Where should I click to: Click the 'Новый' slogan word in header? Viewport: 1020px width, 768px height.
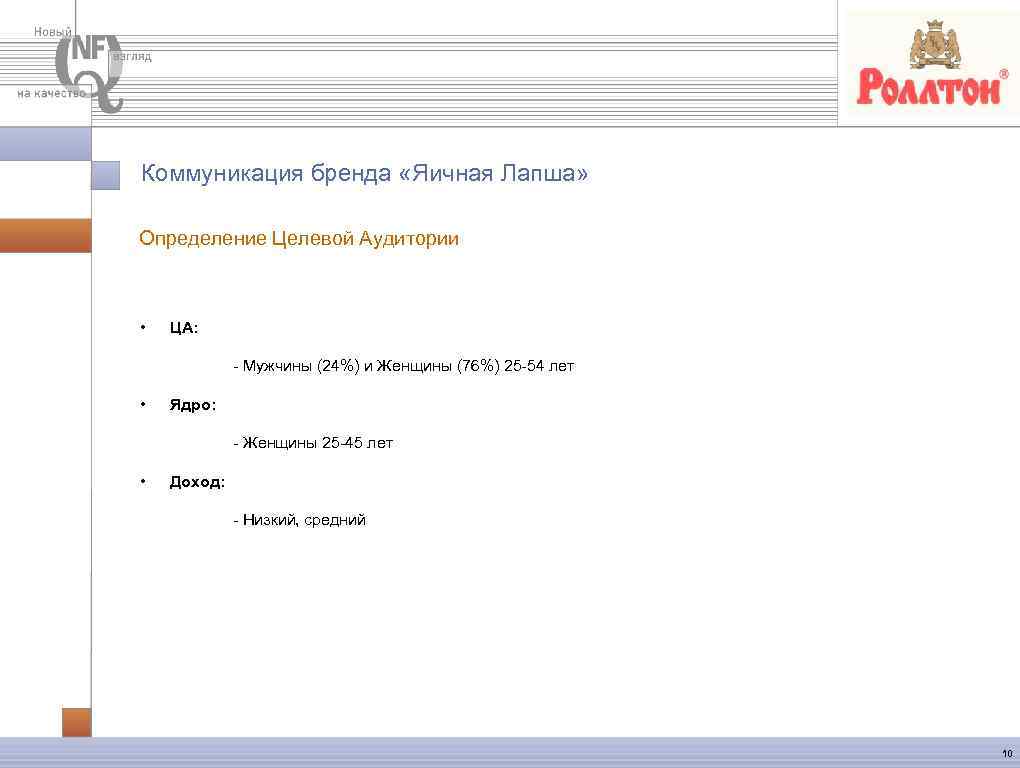coord(53,32)
